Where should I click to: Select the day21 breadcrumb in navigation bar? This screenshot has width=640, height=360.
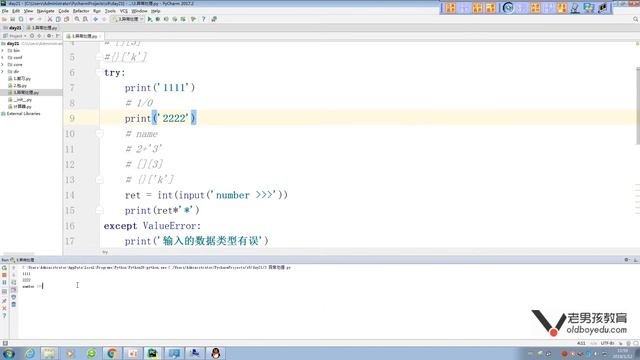pos(12,28)
